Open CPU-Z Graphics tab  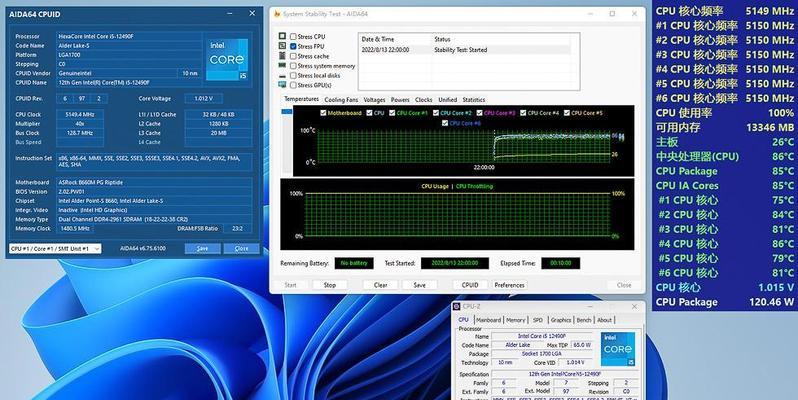pyautogui.click(x=561, y=320)
